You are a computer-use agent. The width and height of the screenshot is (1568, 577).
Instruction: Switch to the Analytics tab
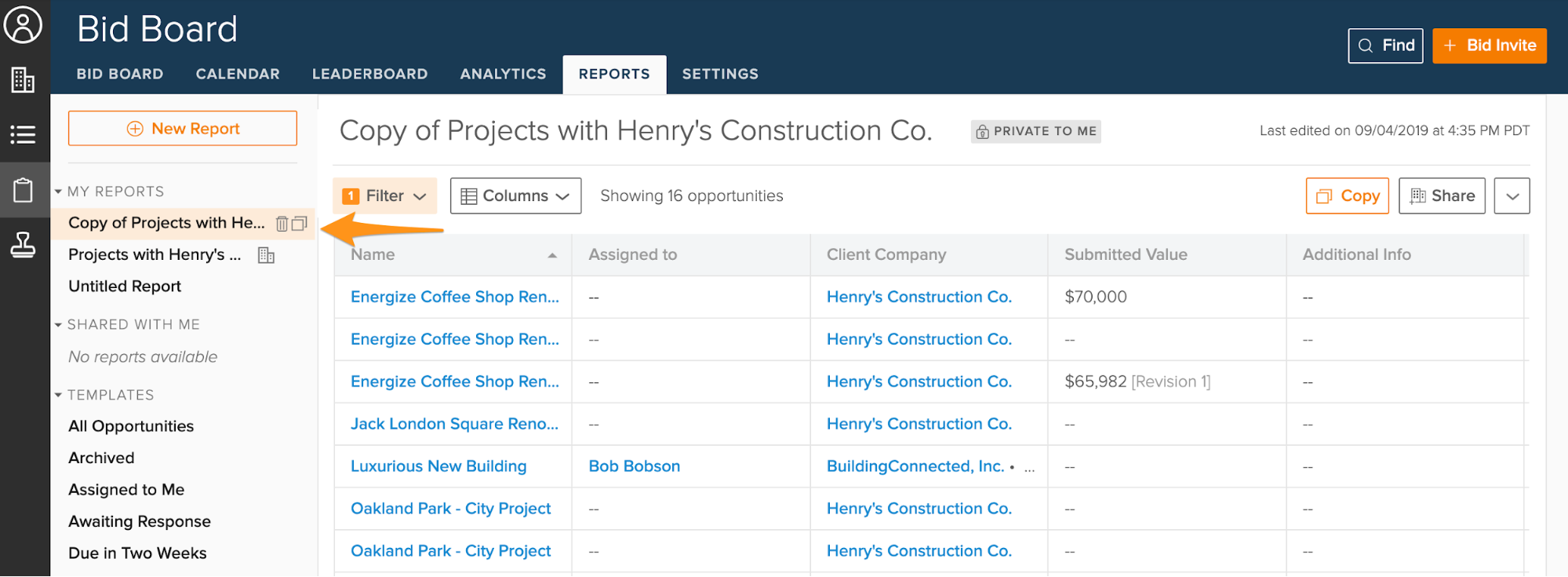tap(503, 74)
